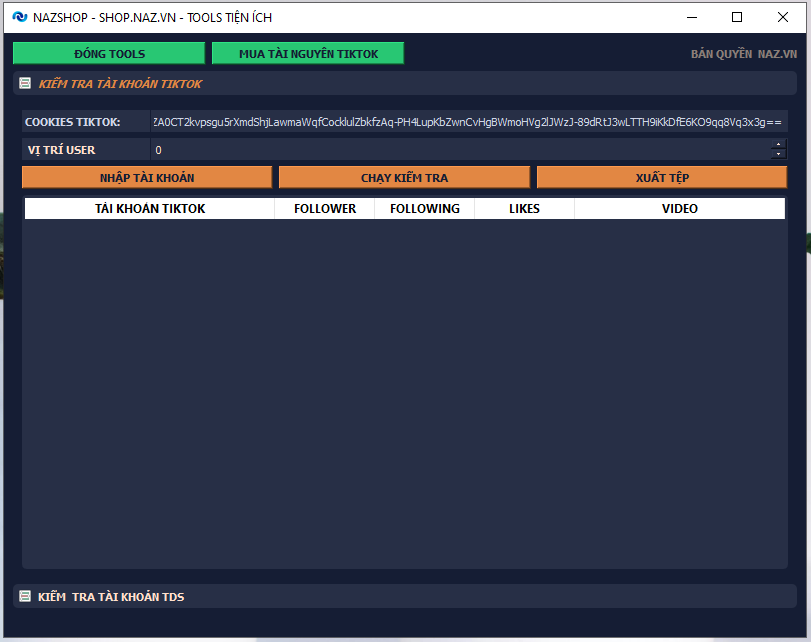Click the VỊ TRÍ USER label
This screenshot has width=811, height=642.
(61, 150)
